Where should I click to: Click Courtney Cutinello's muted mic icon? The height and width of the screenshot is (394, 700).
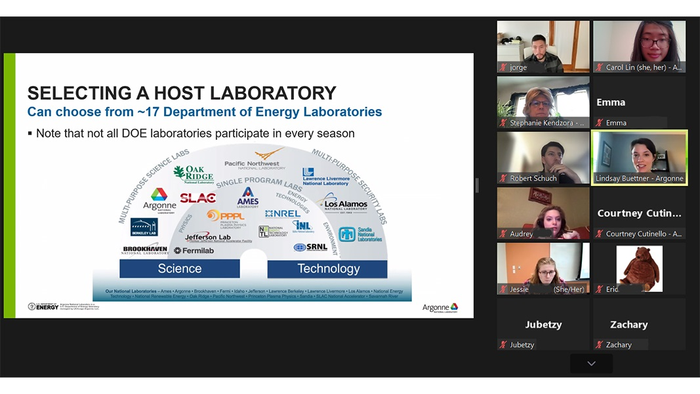point(599,233)
